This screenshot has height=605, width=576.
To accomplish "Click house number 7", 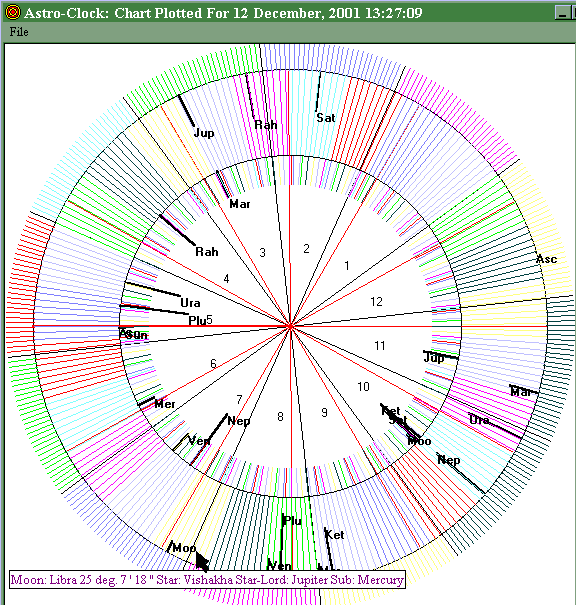I will tap(239, 399).
